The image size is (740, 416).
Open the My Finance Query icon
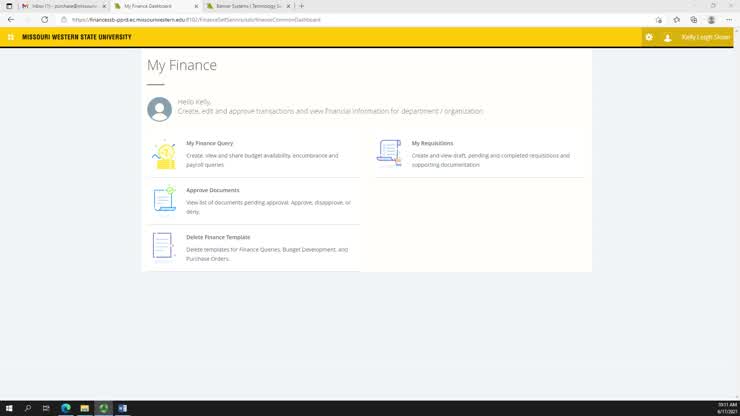pos(164,154)
